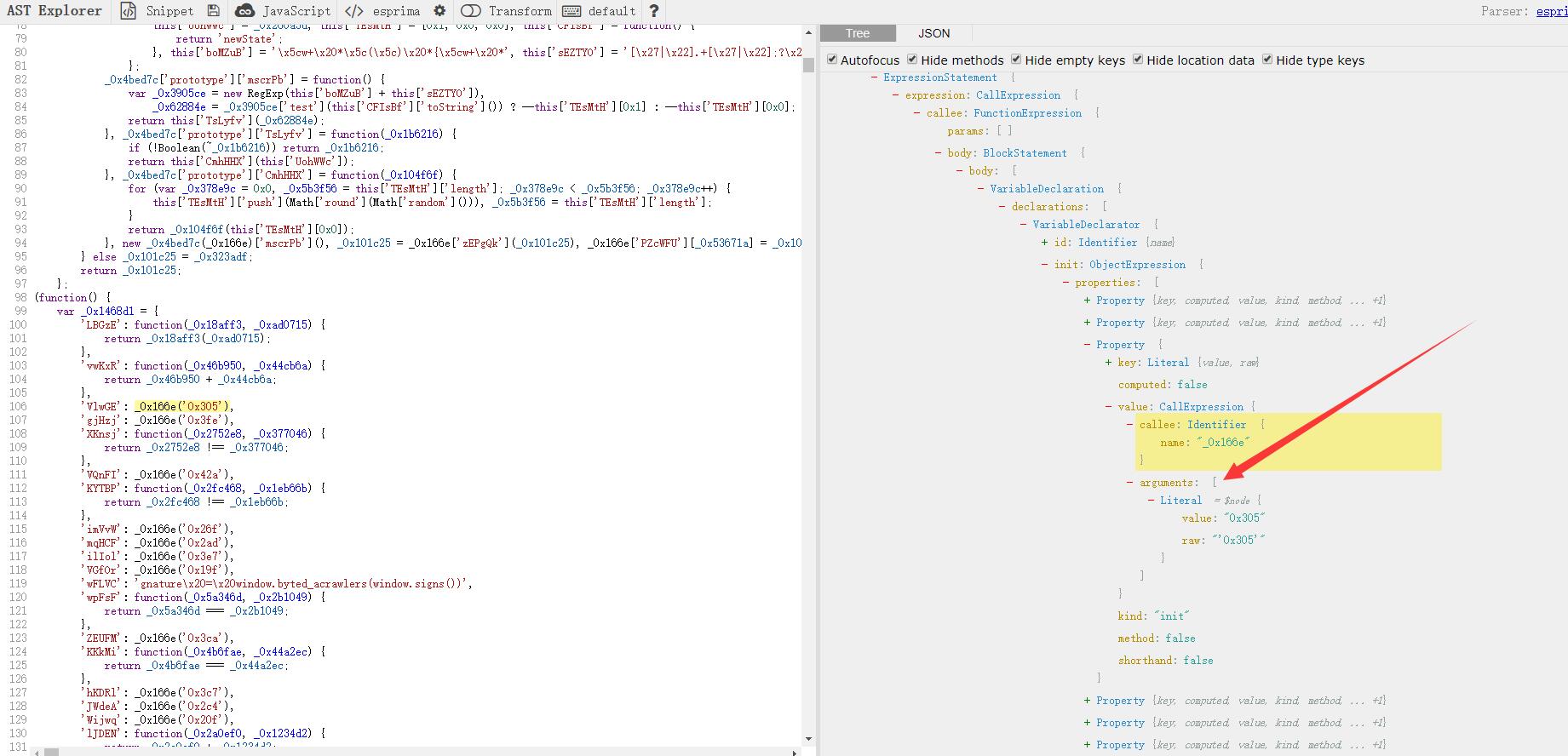Click the JavaScript cloud icon
The height and width of the screenshot is (756, 1568).
click(244, 11)
